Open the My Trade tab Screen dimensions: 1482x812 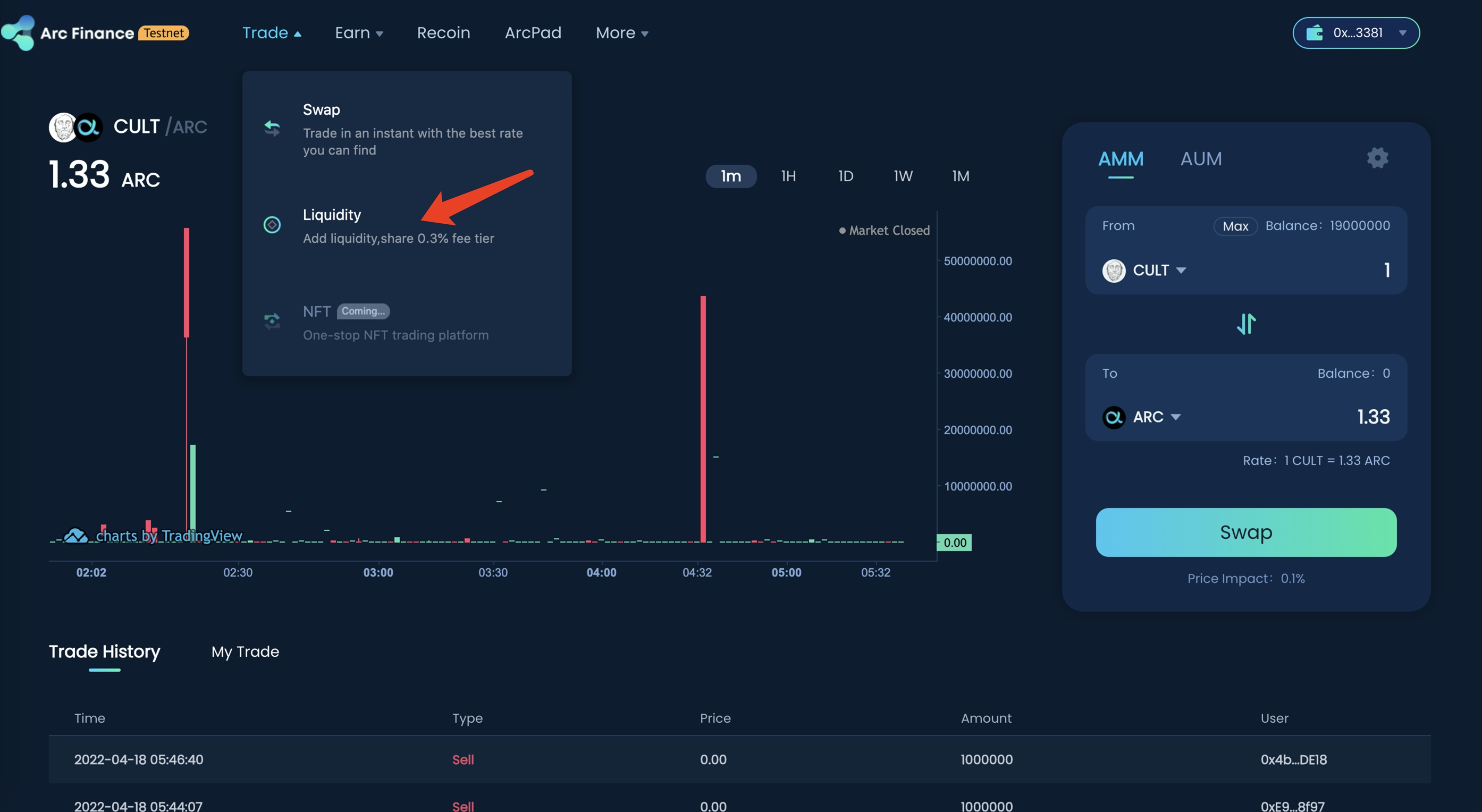[245, 652]
